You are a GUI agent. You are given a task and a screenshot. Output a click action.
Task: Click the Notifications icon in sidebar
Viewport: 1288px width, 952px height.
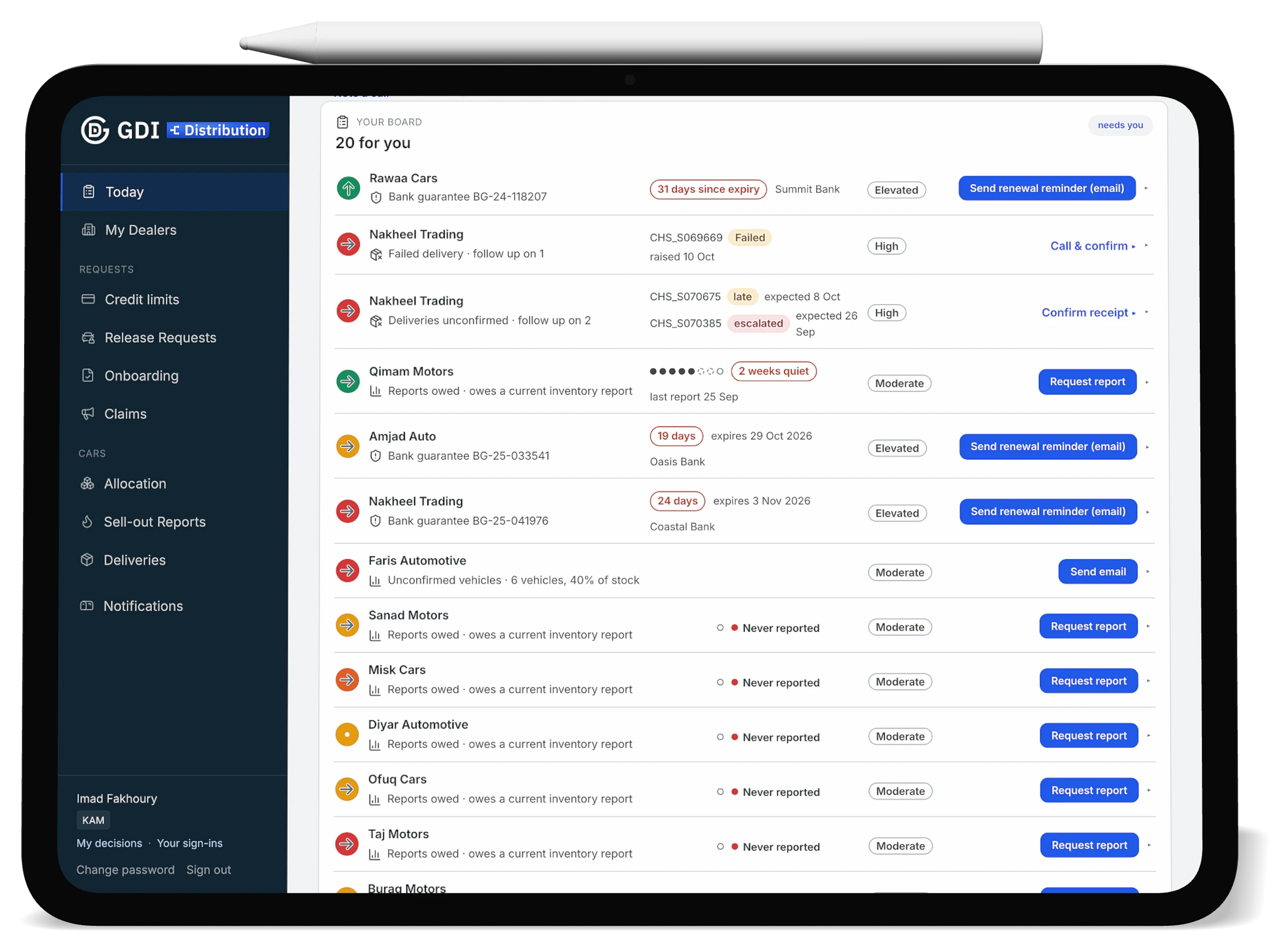tap(87, 605)
